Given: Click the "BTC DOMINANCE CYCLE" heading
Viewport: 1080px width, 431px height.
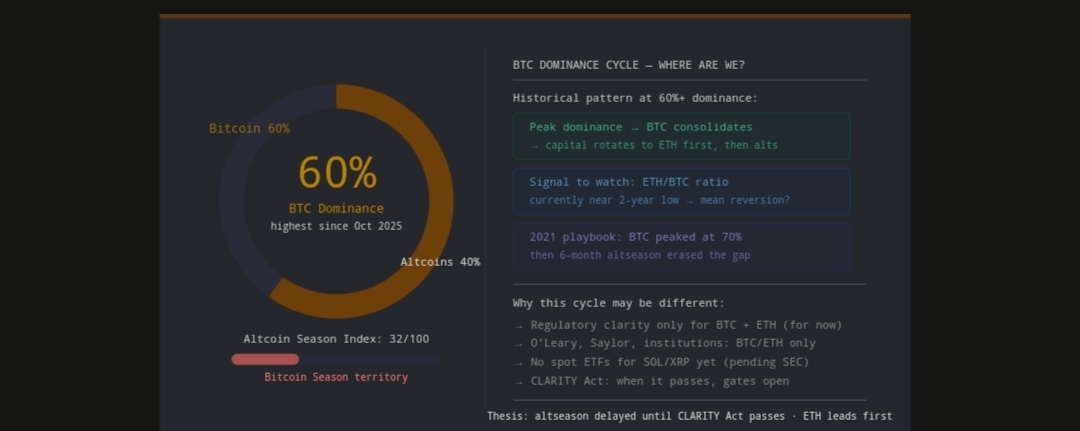Looking at the screenshot, I should point(628,65).
